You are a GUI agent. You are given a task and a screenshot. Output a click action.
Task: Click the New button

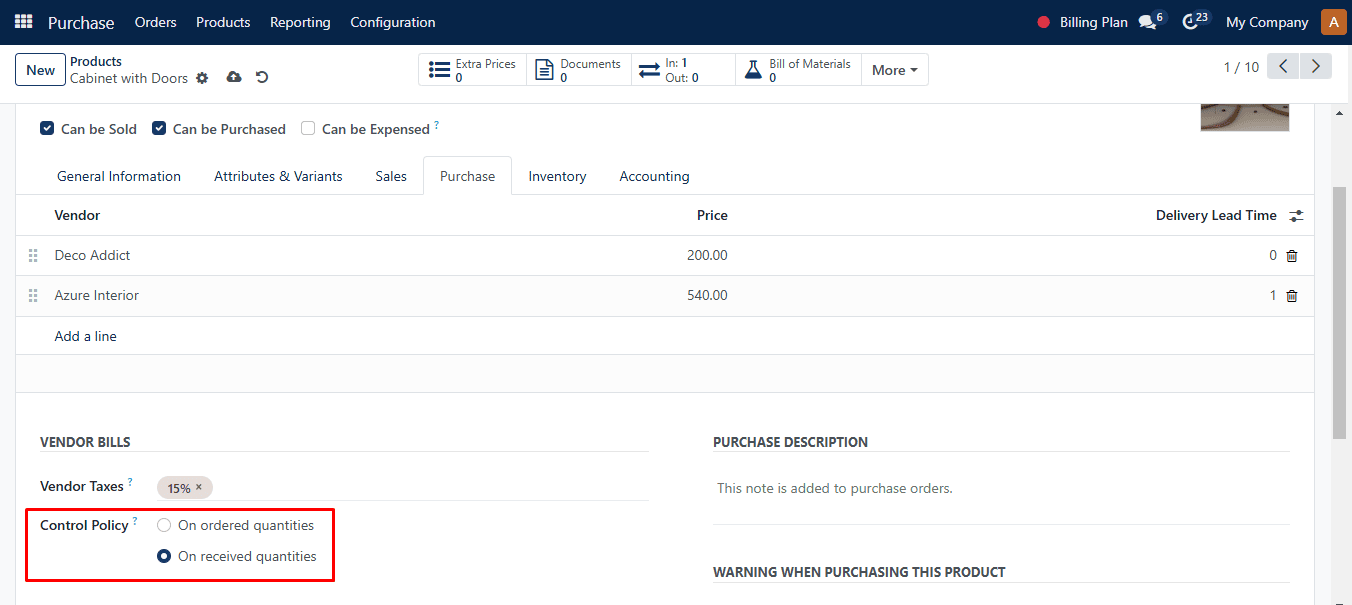coord(40,70)
